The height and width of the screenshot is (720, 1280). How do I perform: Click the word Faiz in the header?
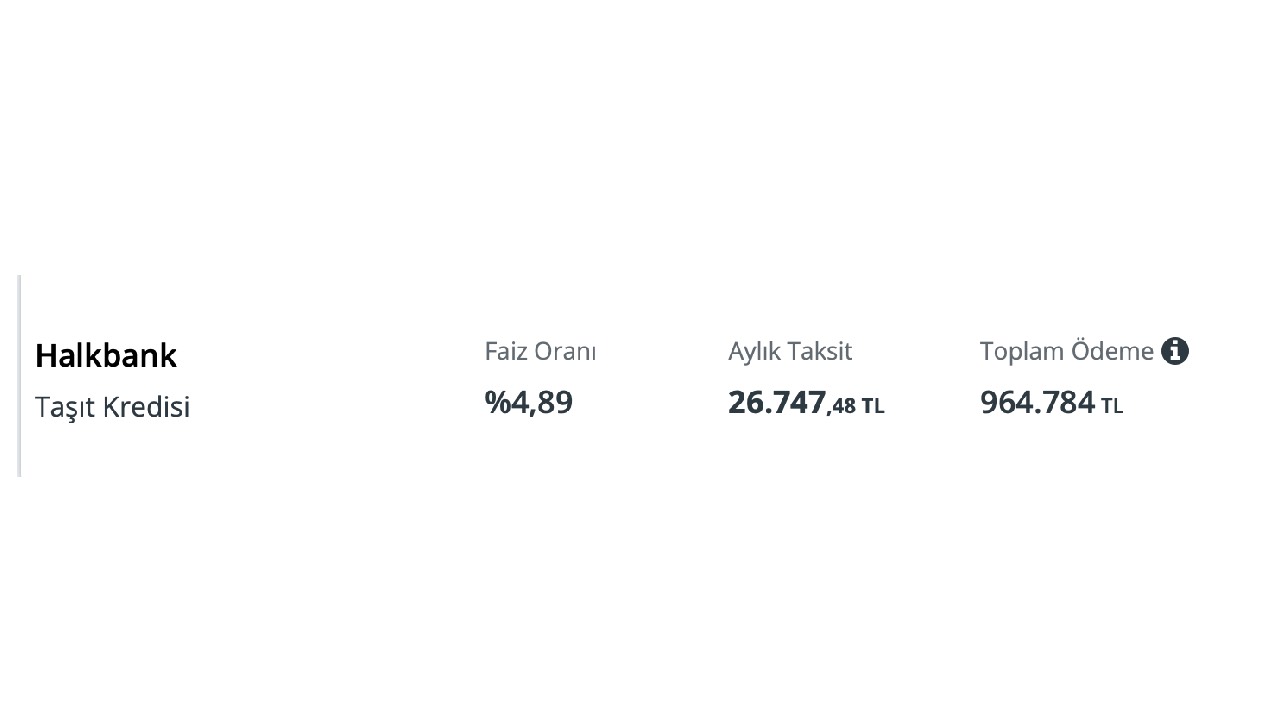tap(506, 351)
